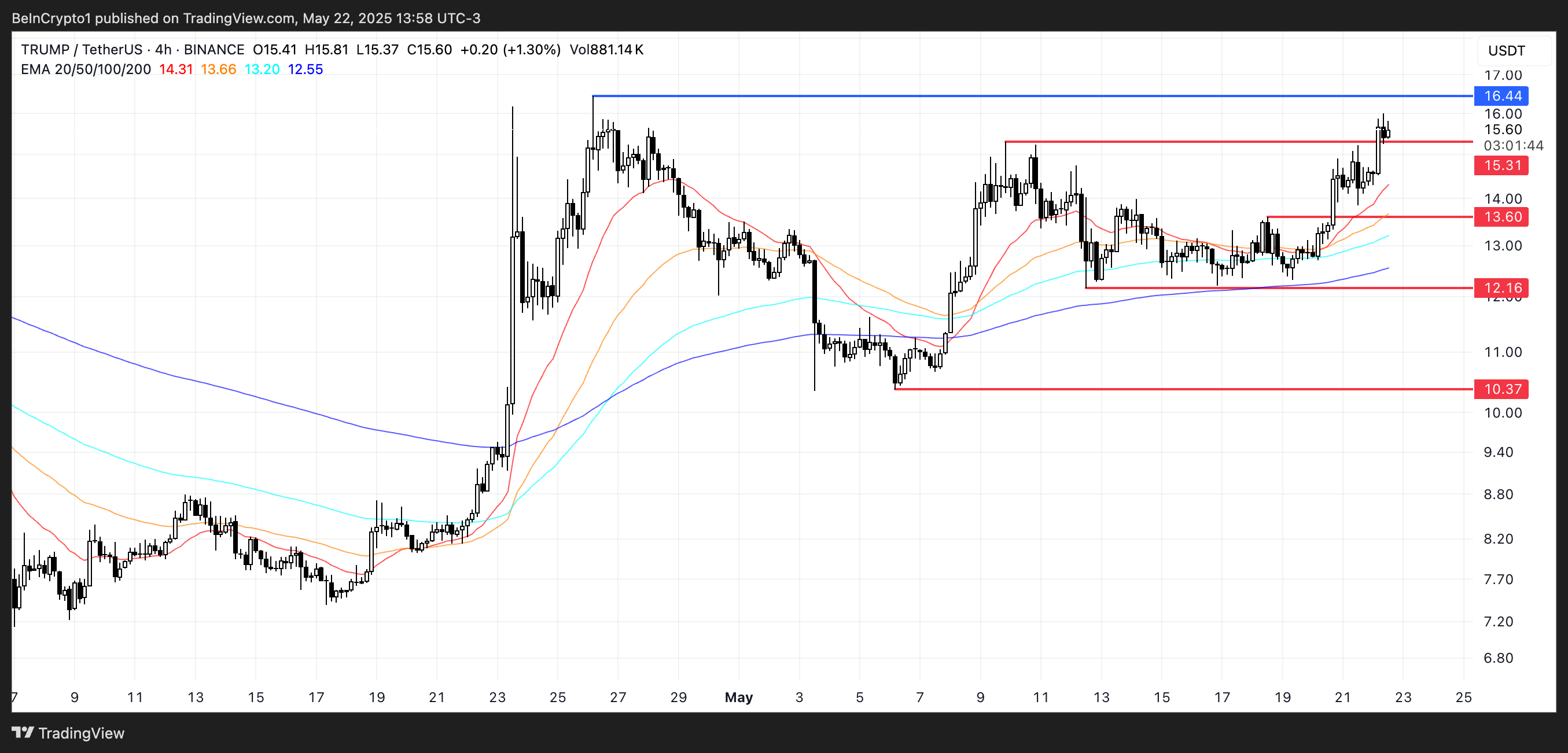
Task: Click the 03:01:44 candle countdown timer
Action: tap(1513, 145)
